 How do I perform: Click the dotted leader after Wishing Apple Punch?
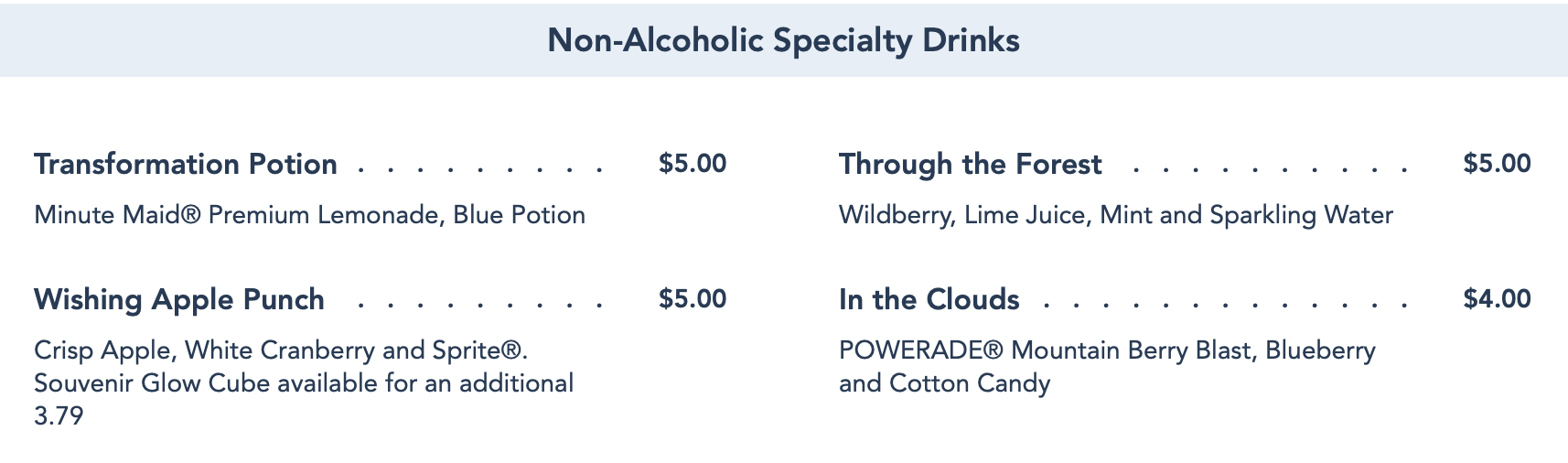481,305
